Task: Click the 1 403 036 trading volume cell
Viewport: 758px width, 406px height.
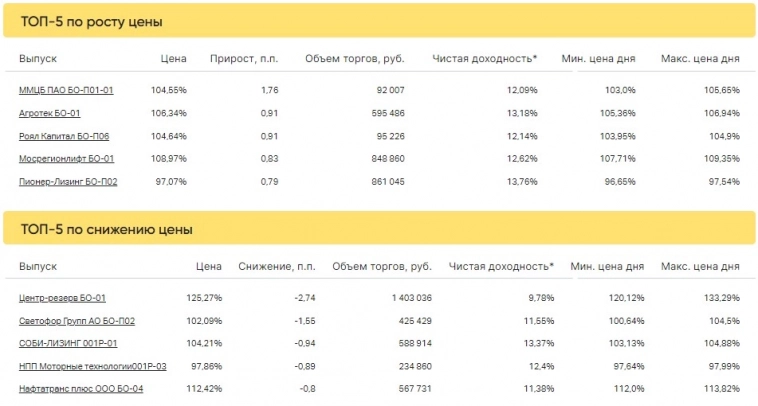Action: (405, 298)
